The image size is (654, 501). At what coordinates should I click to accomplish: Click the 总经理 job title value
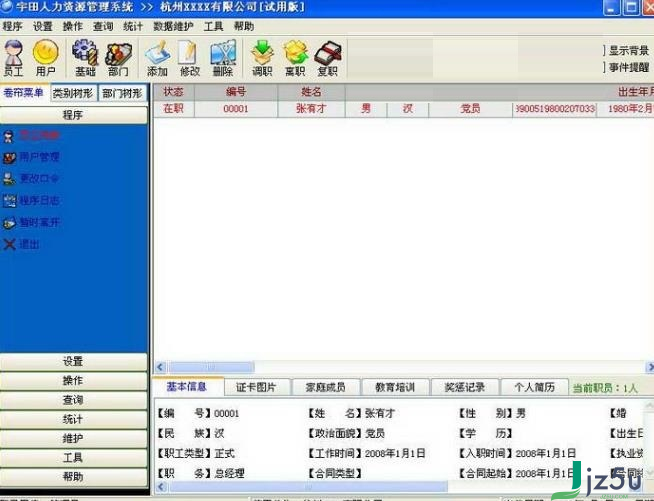pos(229,473)
